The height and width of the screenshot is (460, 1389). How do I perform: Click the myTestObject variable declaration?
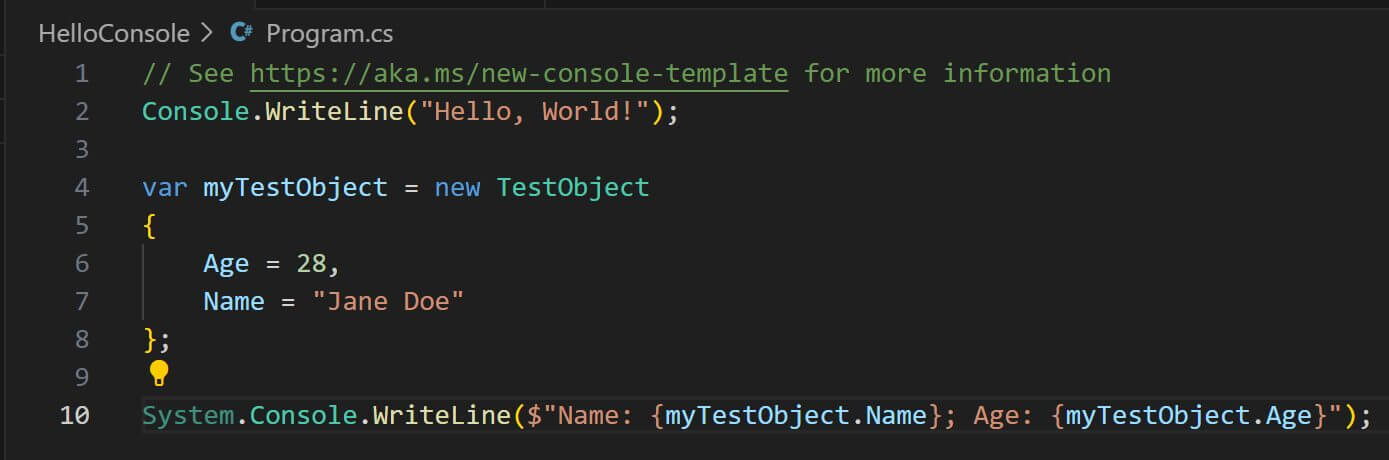click(x=295, y=187)
